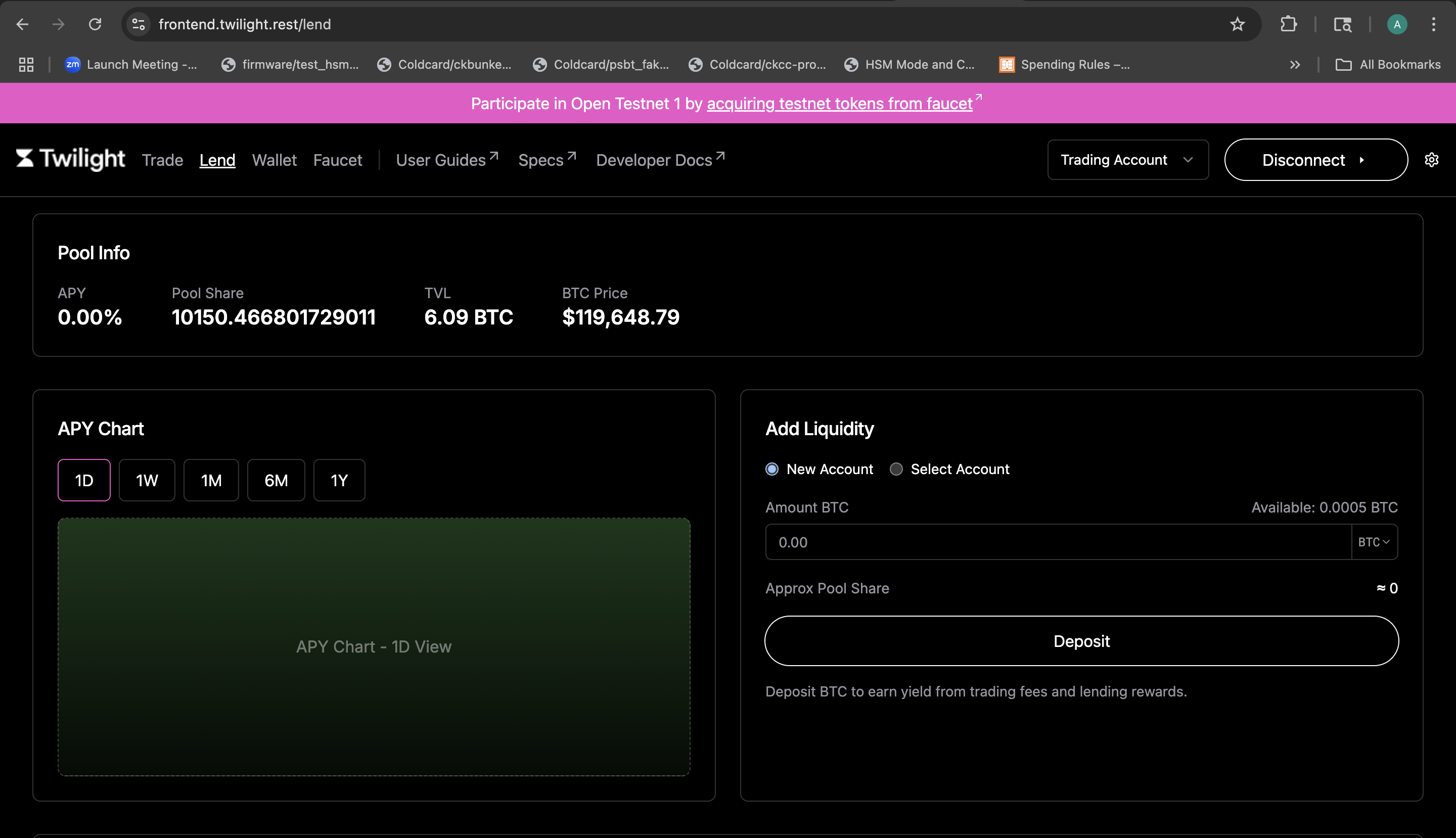Screen dimensions: 1456x838
Task: Go to the Trade tab
Action: [x=162, y=160]
